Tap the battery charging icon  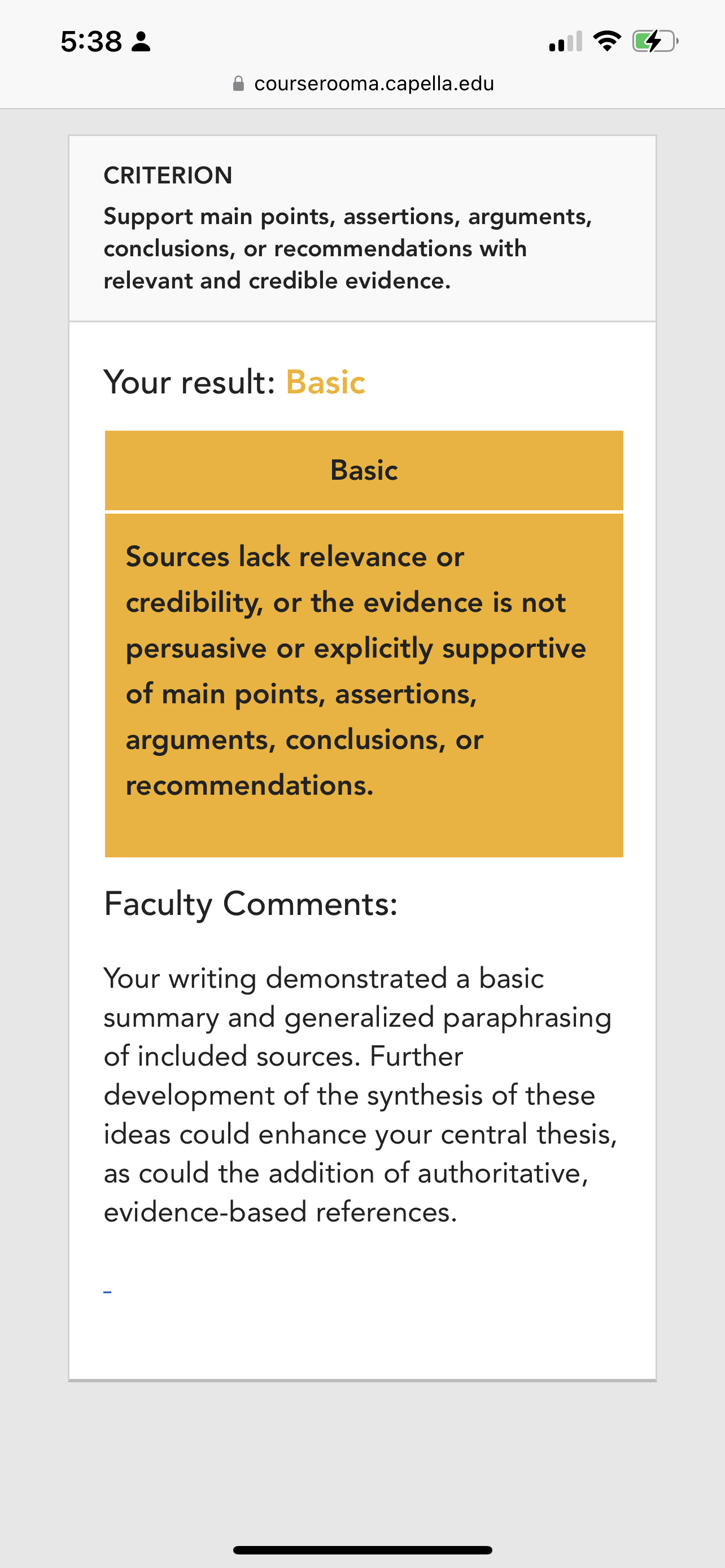tap(656, 41)
